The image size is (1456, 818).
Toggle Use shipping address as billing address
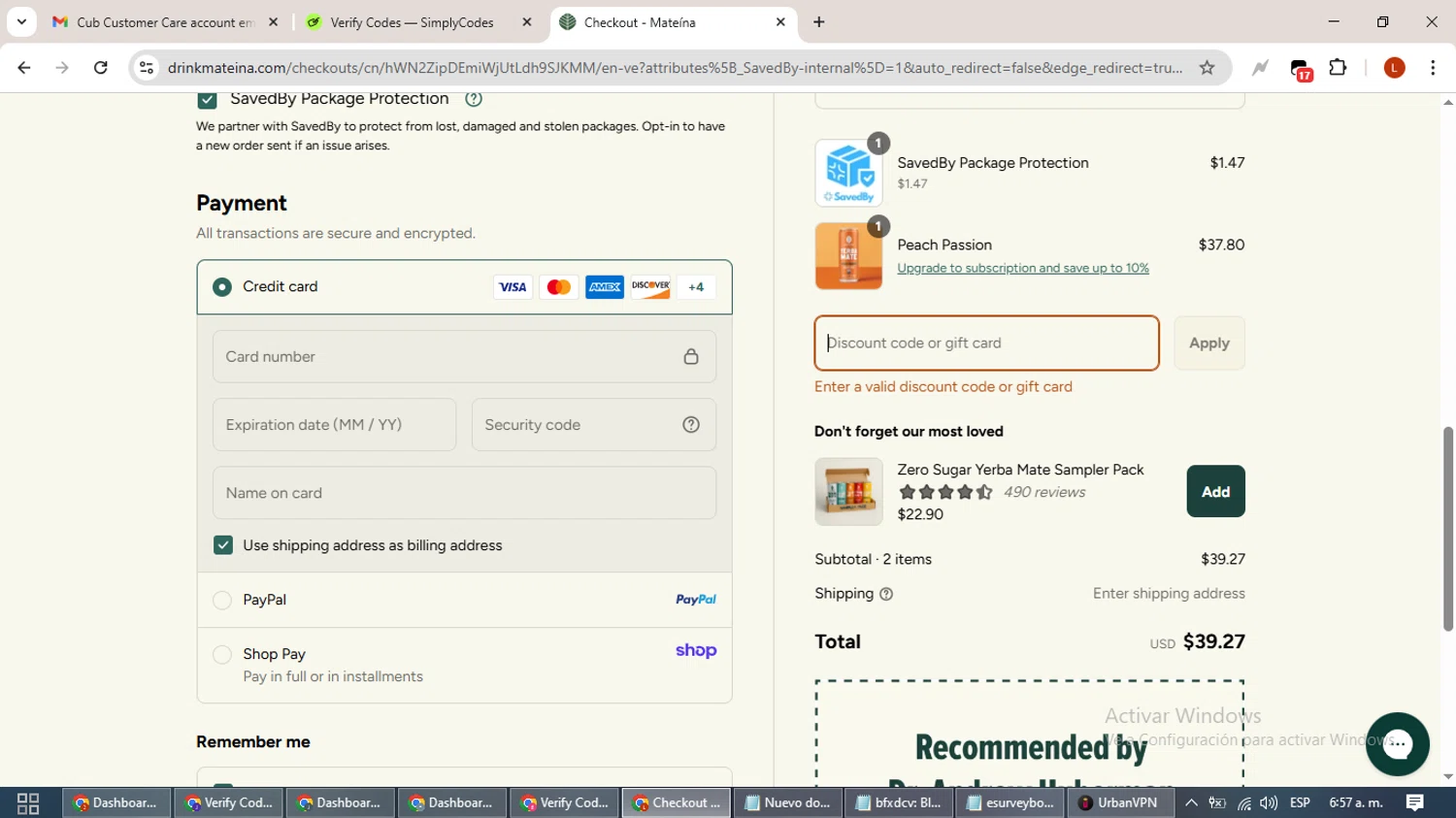click(x=223, y=545)
